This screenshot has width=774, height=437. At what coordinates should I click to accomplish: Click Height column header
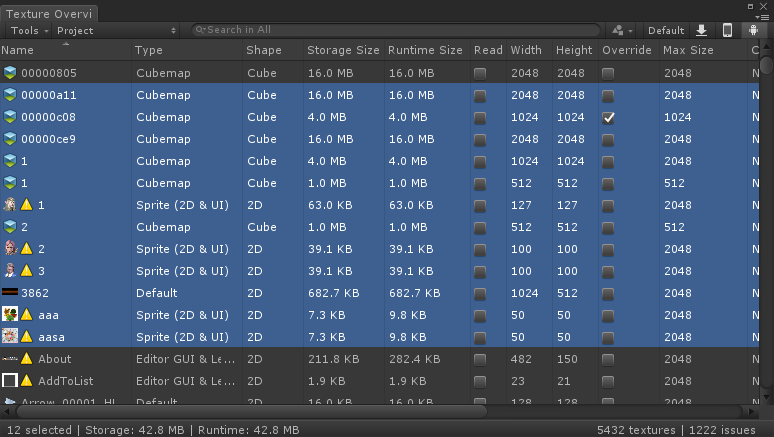[575, 50]
